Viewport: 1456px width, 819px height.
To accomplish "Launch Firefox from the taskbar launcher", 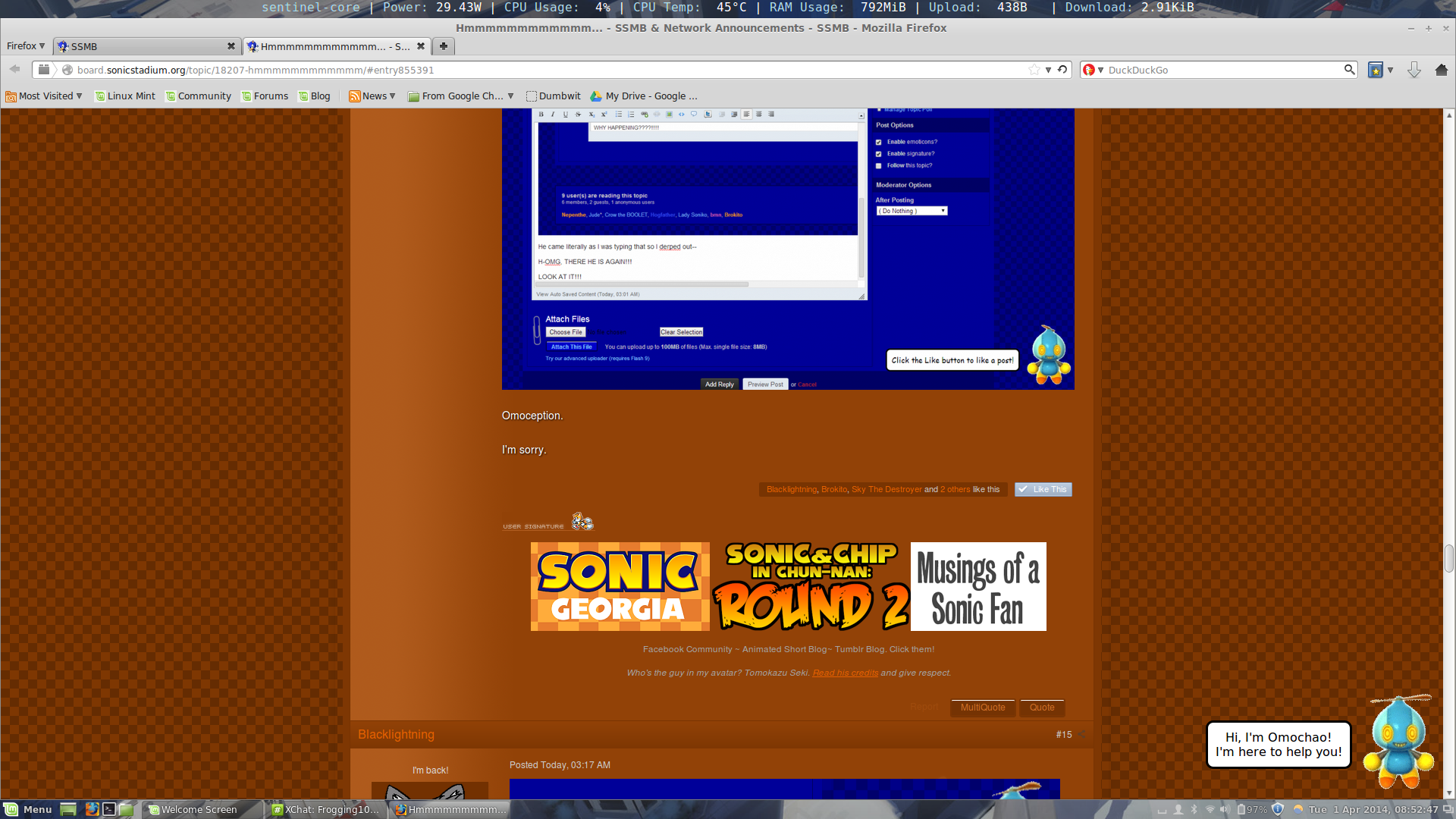I will click(x=92, y=809).
